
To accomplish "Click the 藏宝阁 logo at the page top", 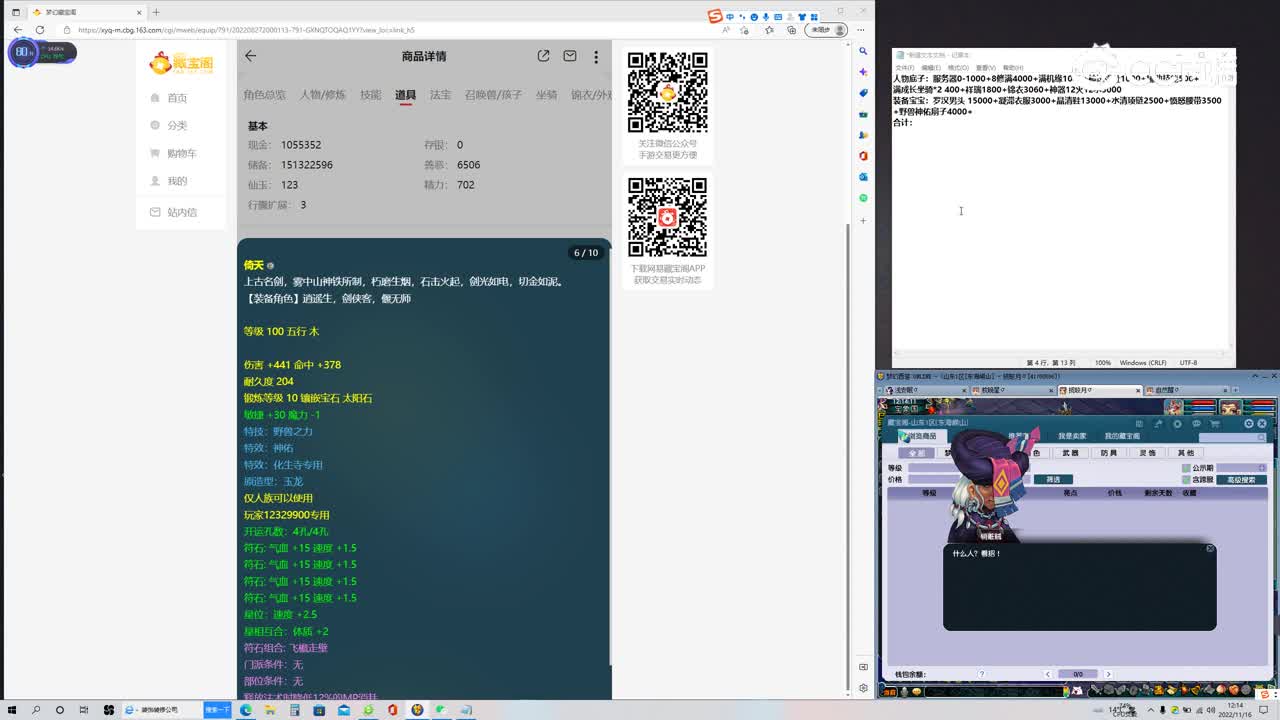I will (x=180, y=63).
